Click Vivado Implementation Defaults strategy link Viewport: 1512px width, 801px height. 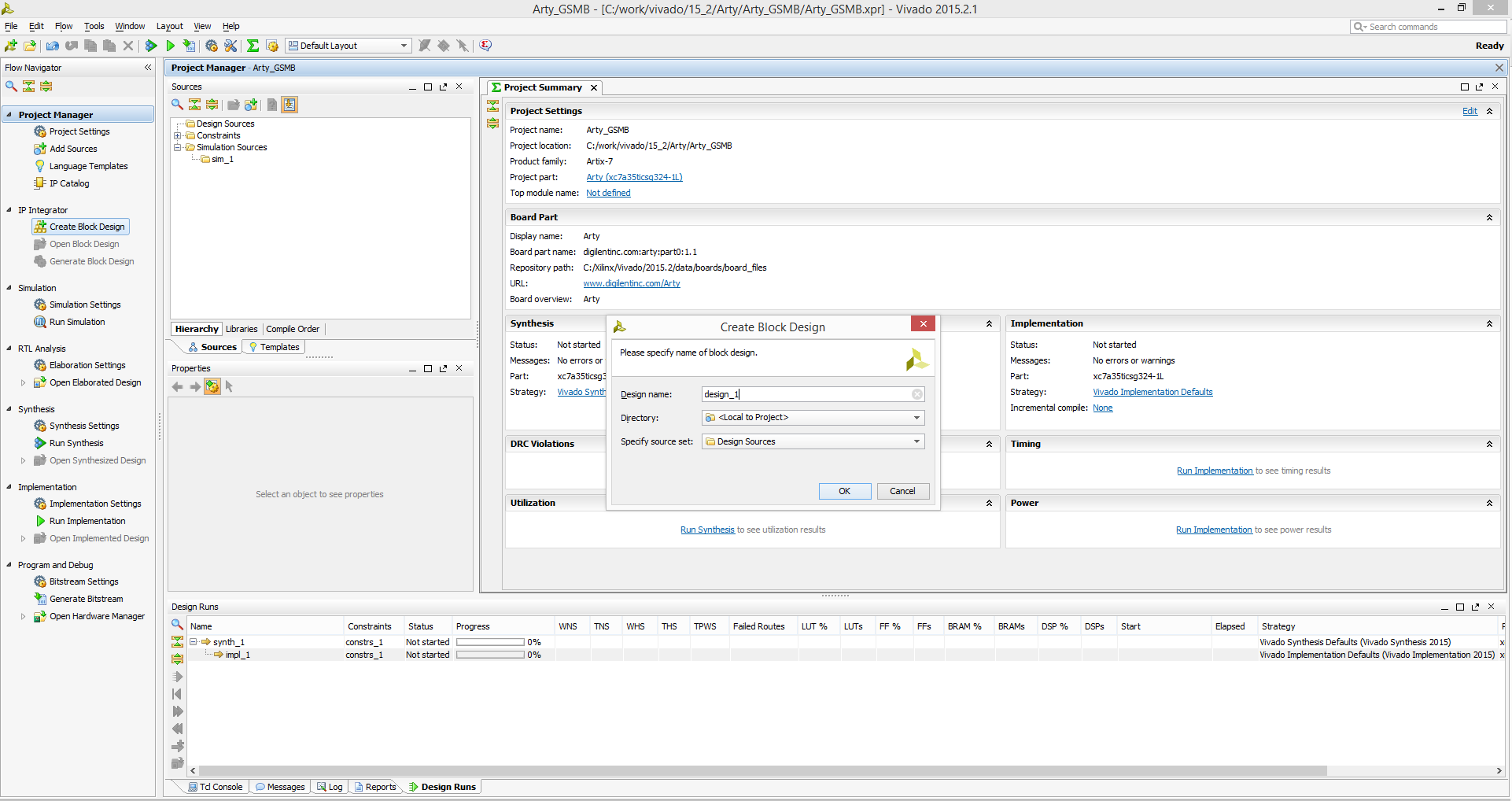click(x=1152, y=392)
